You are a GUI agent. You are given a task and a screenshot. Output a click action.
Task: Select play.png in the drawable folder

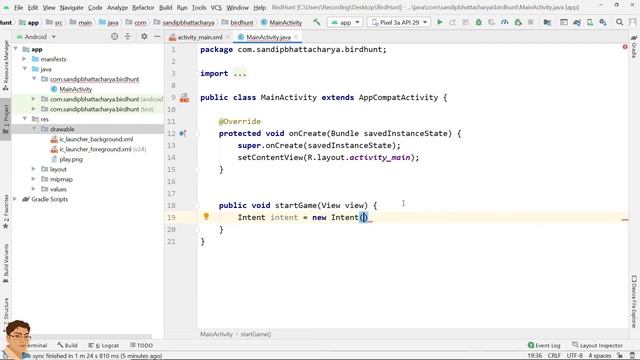[71, 159]
